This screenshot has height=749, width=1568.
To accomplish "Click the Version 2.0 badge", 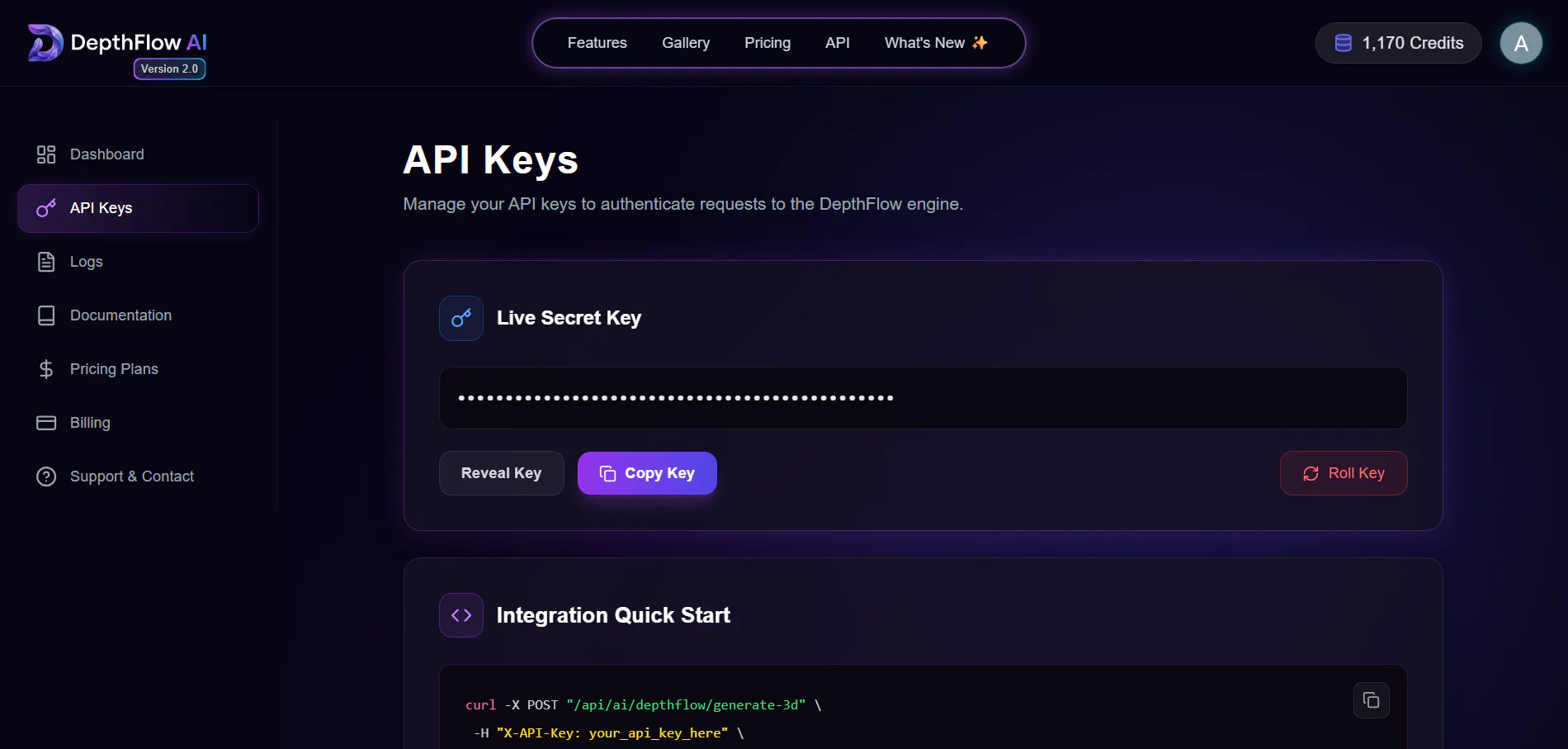I will pos(169,69).
